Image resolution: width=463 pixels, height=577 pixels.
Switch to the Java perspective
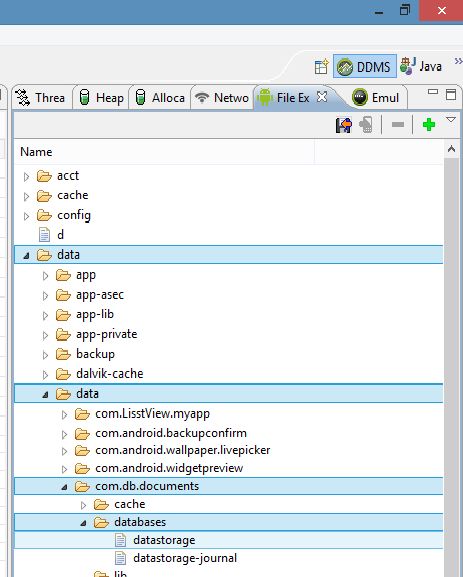click(421, 66)
